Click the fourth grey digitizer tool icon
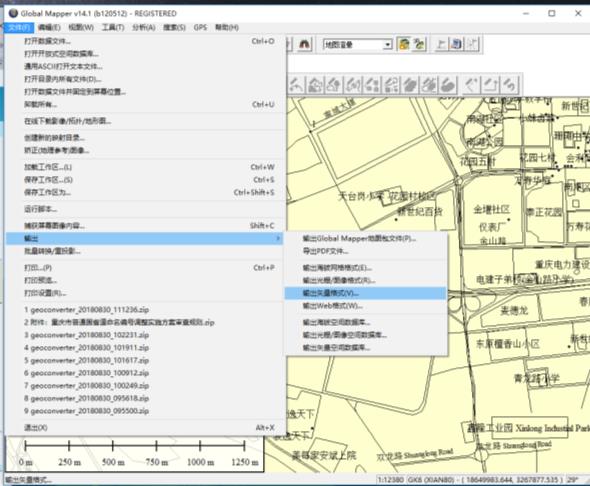590x486 pixels. (353, 85)
